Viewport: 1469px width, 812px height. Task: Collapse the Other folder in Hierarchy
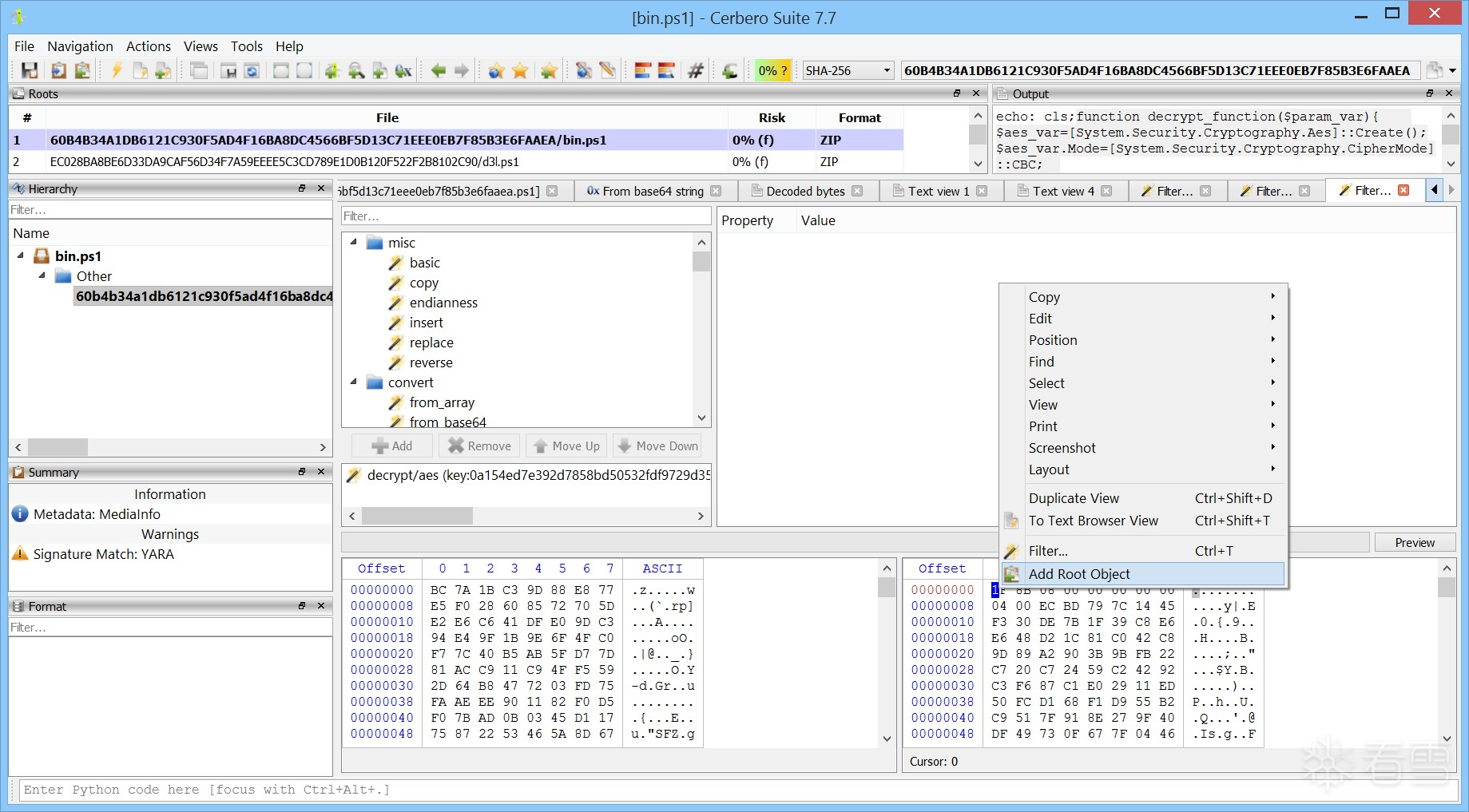(x=42, y=275)
